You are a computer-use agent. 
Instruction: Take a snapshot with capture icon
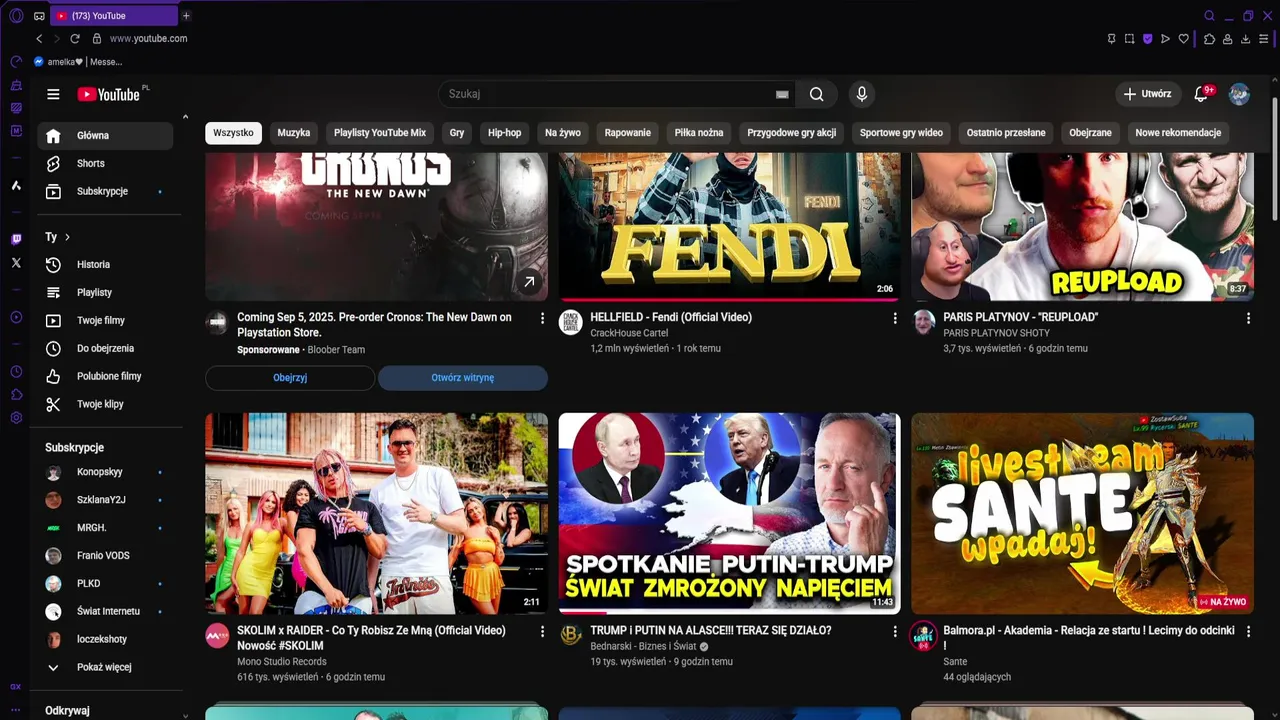pyautogui.click(x=1129, y=38)
